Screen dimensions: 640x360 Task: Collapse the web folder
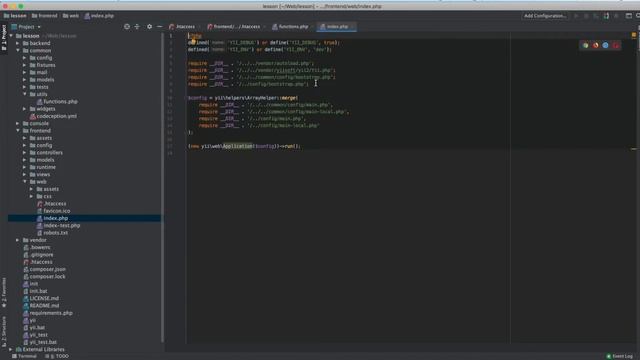(x=24, y=182)
